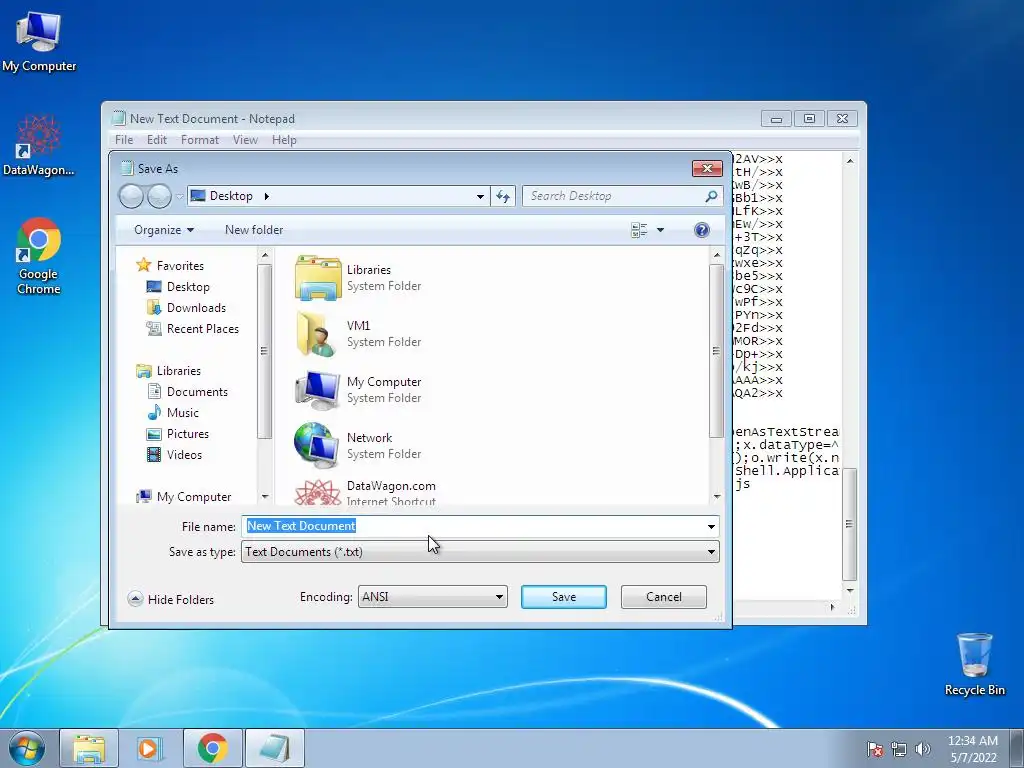Select My Computer in the navigation pane
This screenshot has height=768, width=1024.
tap(184, 497)
